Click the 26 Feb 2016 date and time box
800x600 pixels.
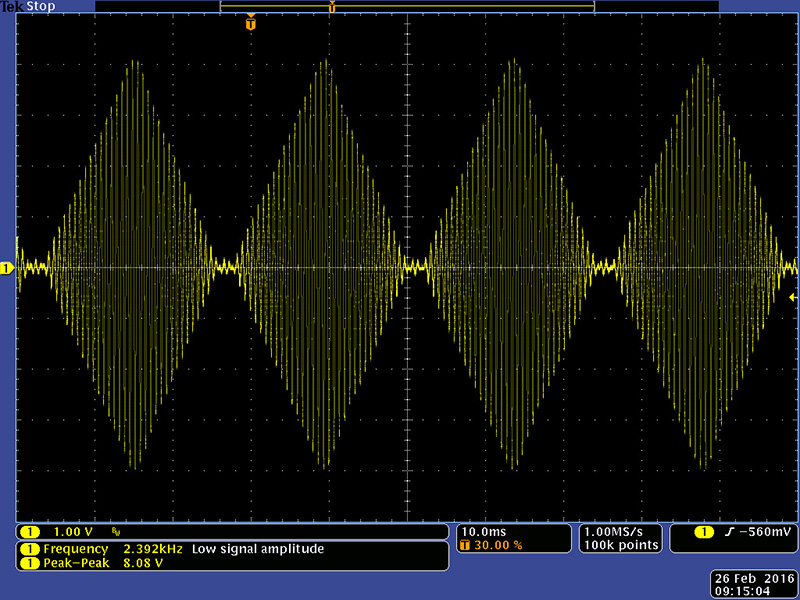(753, 584)
